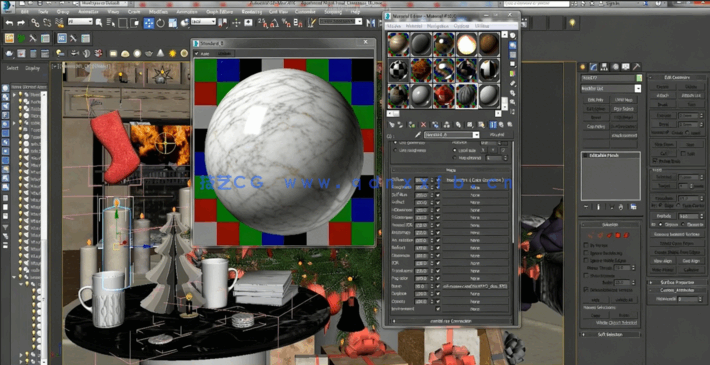Toggle the Split checkbox next to Cut
710x365 pixels.
coord(682,153)
